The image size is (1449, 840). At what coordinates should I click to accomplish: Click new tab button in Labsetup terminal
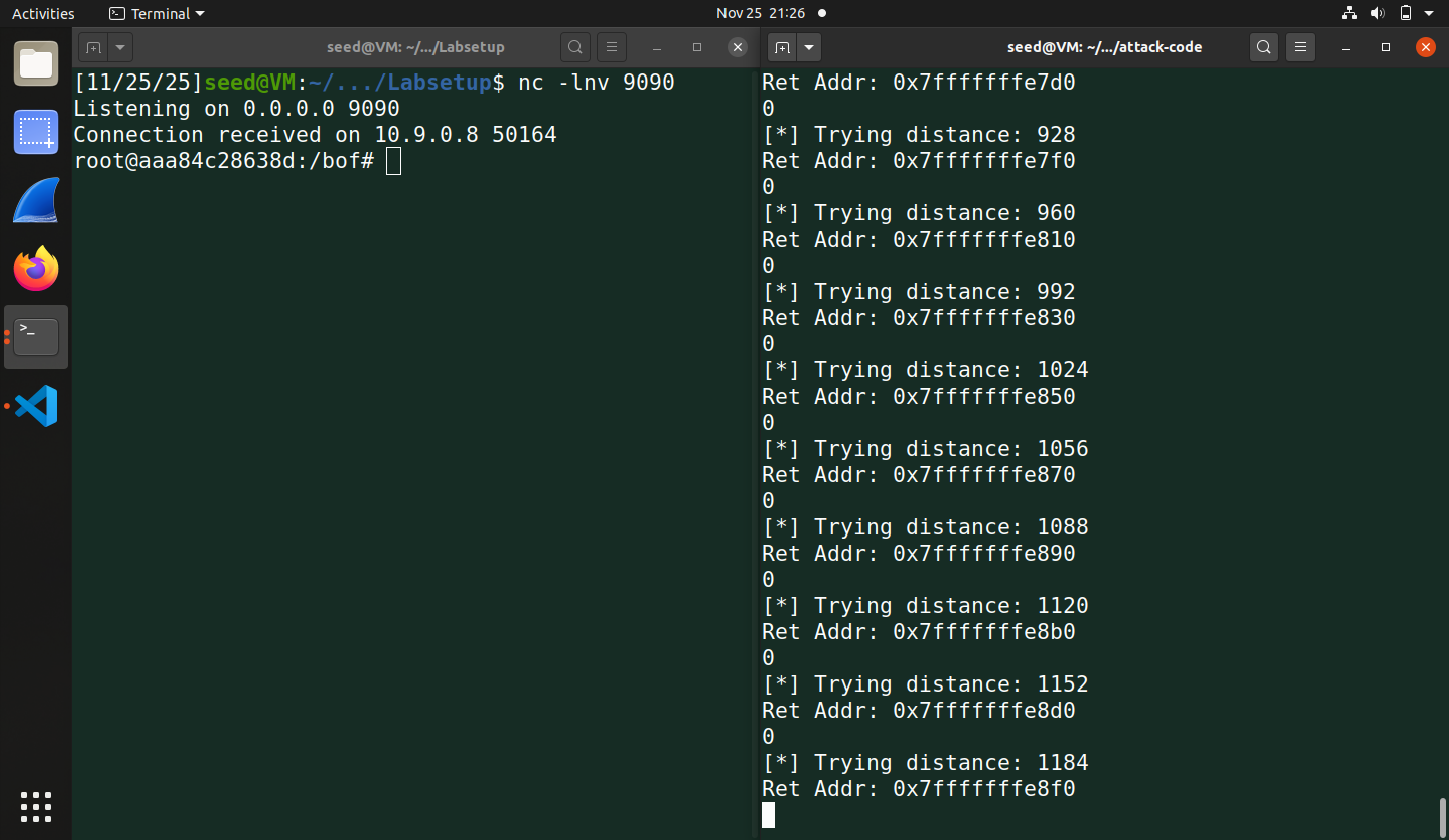tap(94, 47)
